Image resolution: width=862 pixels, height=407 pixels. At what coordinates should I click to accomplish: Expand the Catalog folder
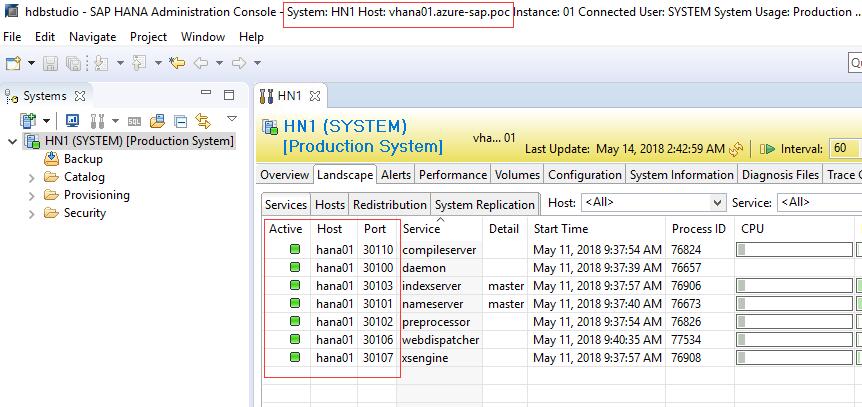(32, 178)
